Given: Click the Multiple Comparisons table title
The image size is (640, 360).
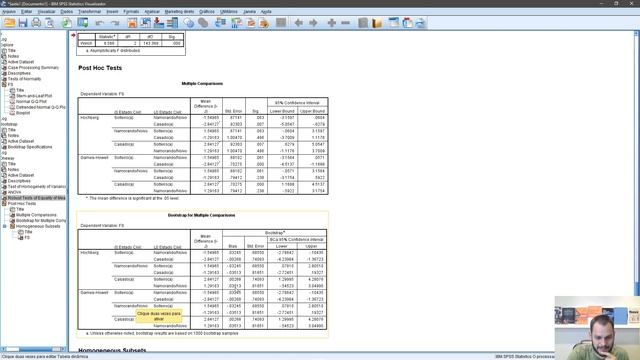Looking at the screenshot, I should click(202, 83).
